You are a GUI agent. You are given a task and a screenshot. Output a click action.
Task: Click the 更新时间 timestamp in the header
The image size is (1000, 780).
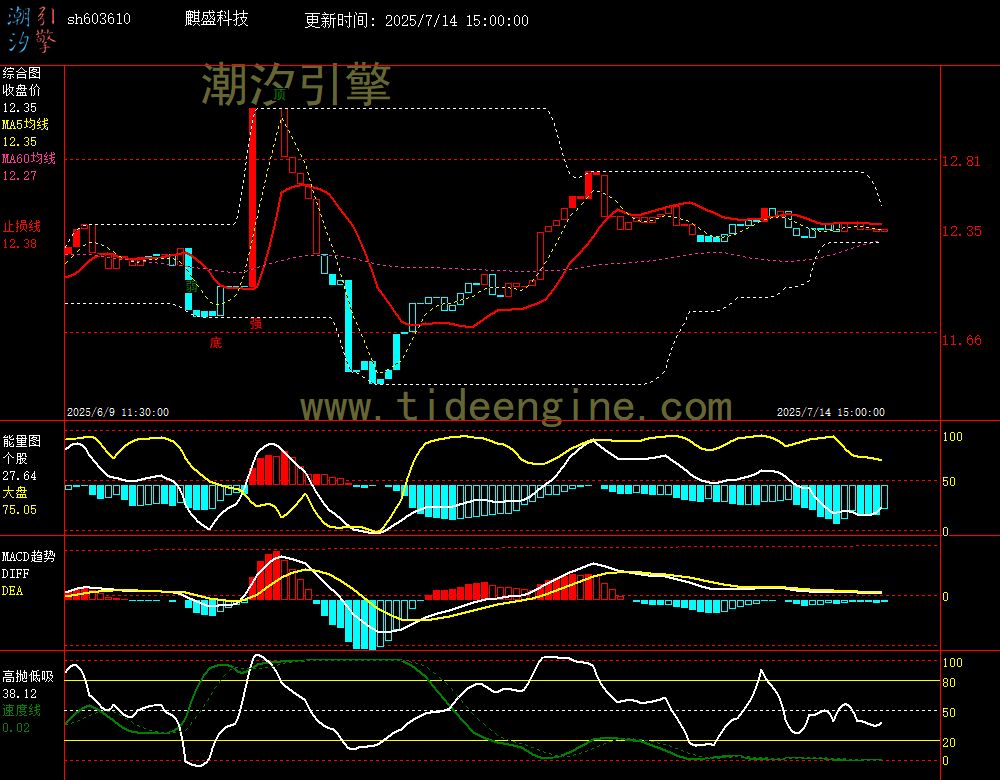[416, 20]
